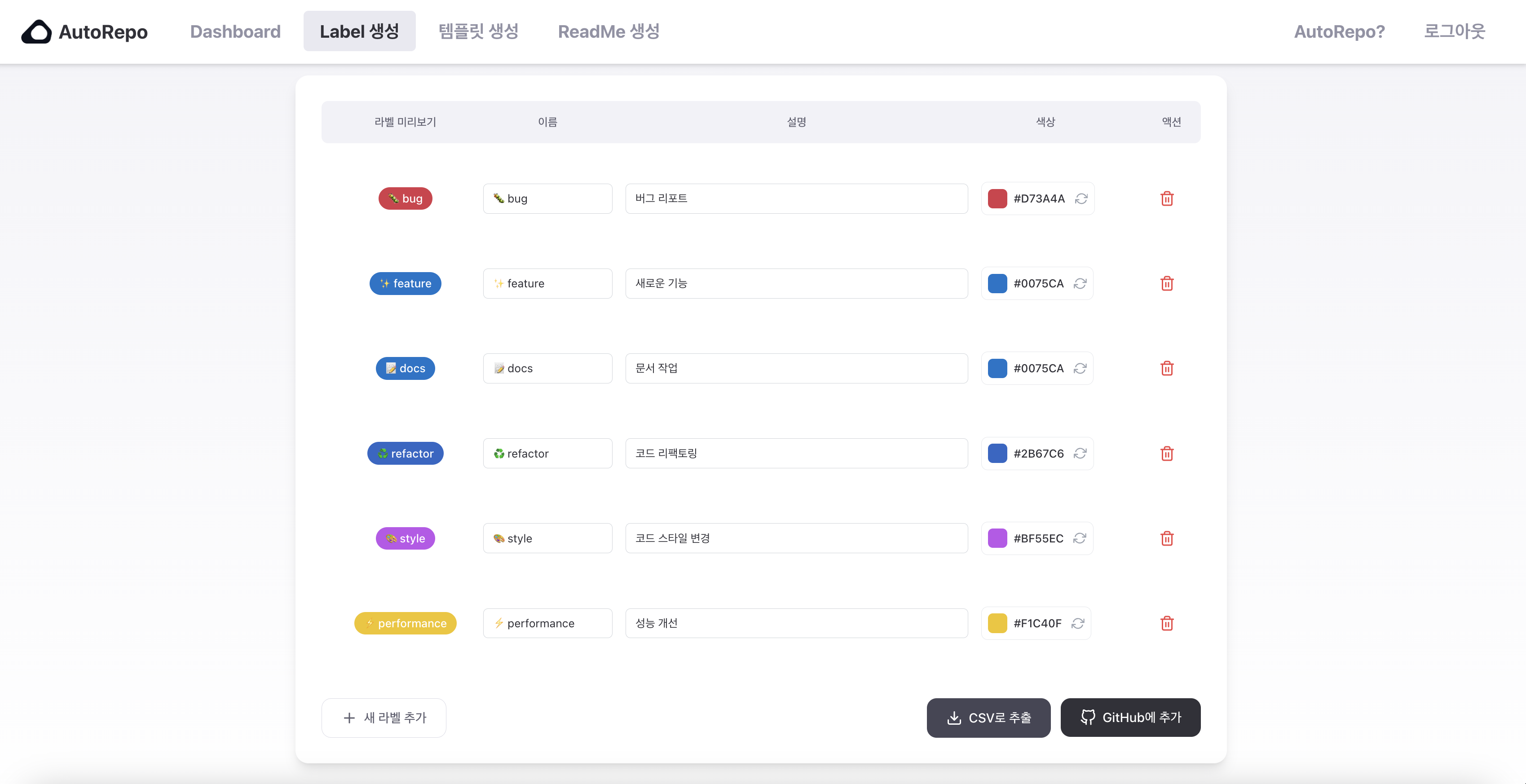
Task: Open the red #D73A4A color swatch
Action: (x=997, y=198)
